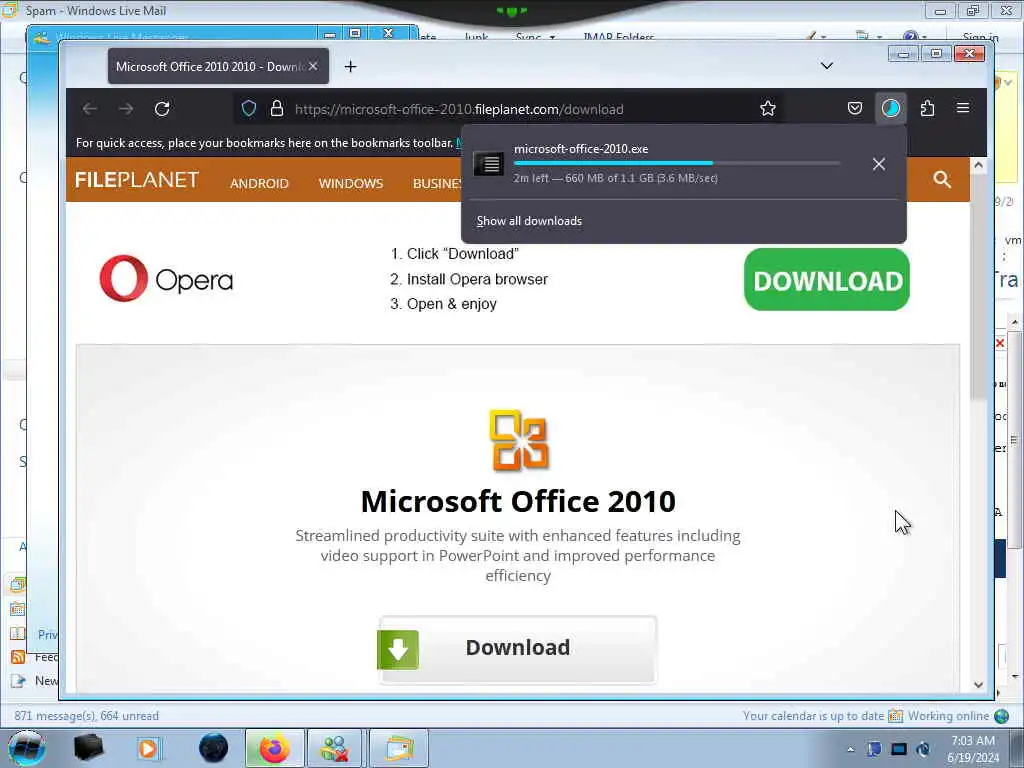Show all downloads
The width and height of the screenshot is (1024, 768).
pyautogui.click(x=529, y=221)
